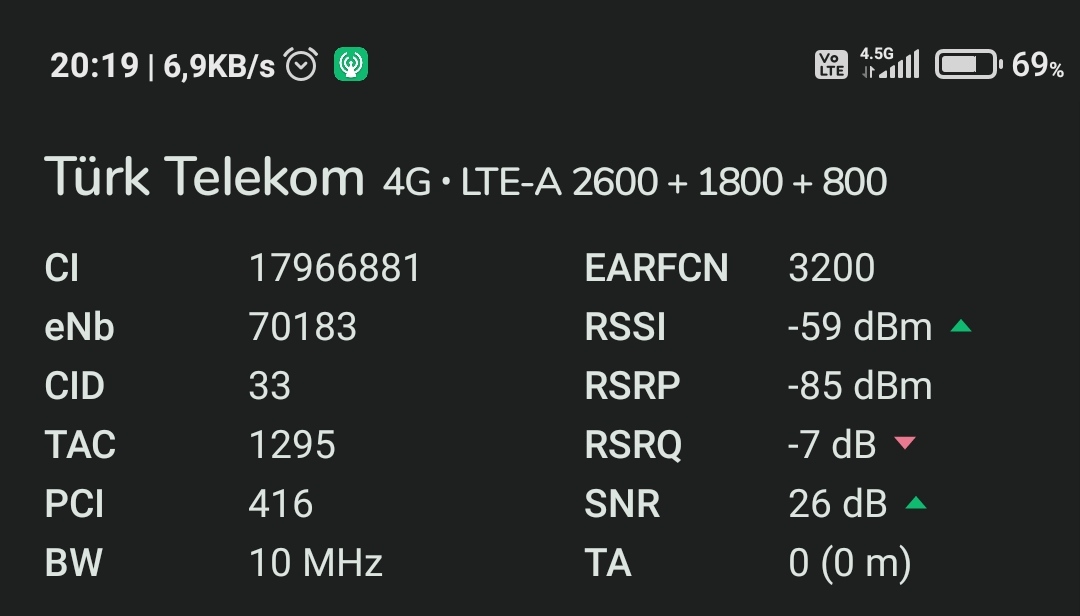
Task: Tap the 69% battery percentage
Action: click(x=1037, y=65)
